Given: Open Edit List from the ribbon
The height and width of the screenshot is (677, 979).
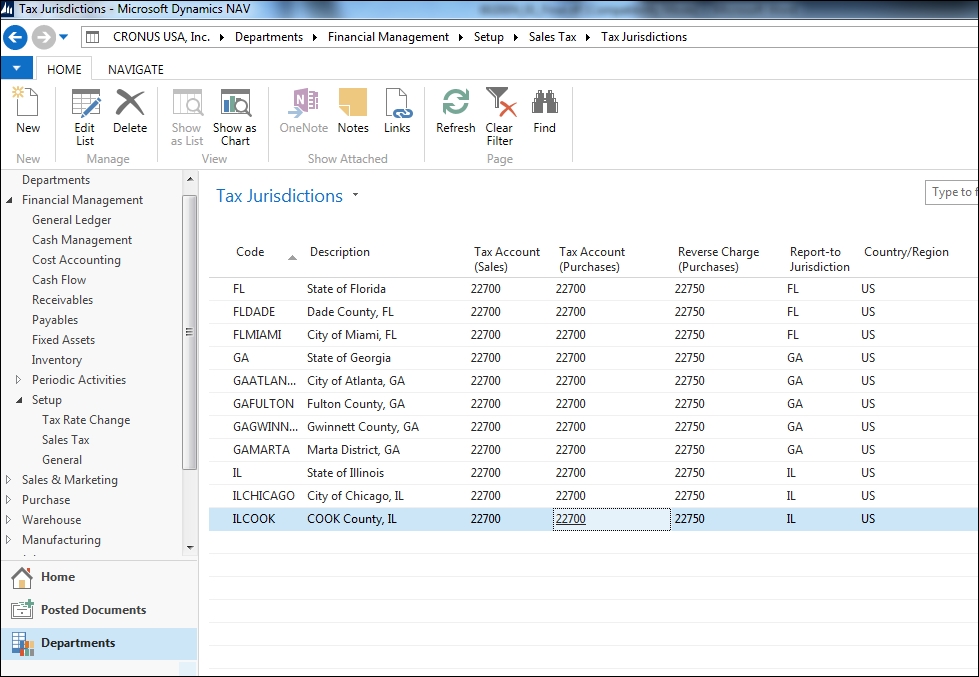Looking at the screenshot, I should pyautogui.click(x=85, y=116).
